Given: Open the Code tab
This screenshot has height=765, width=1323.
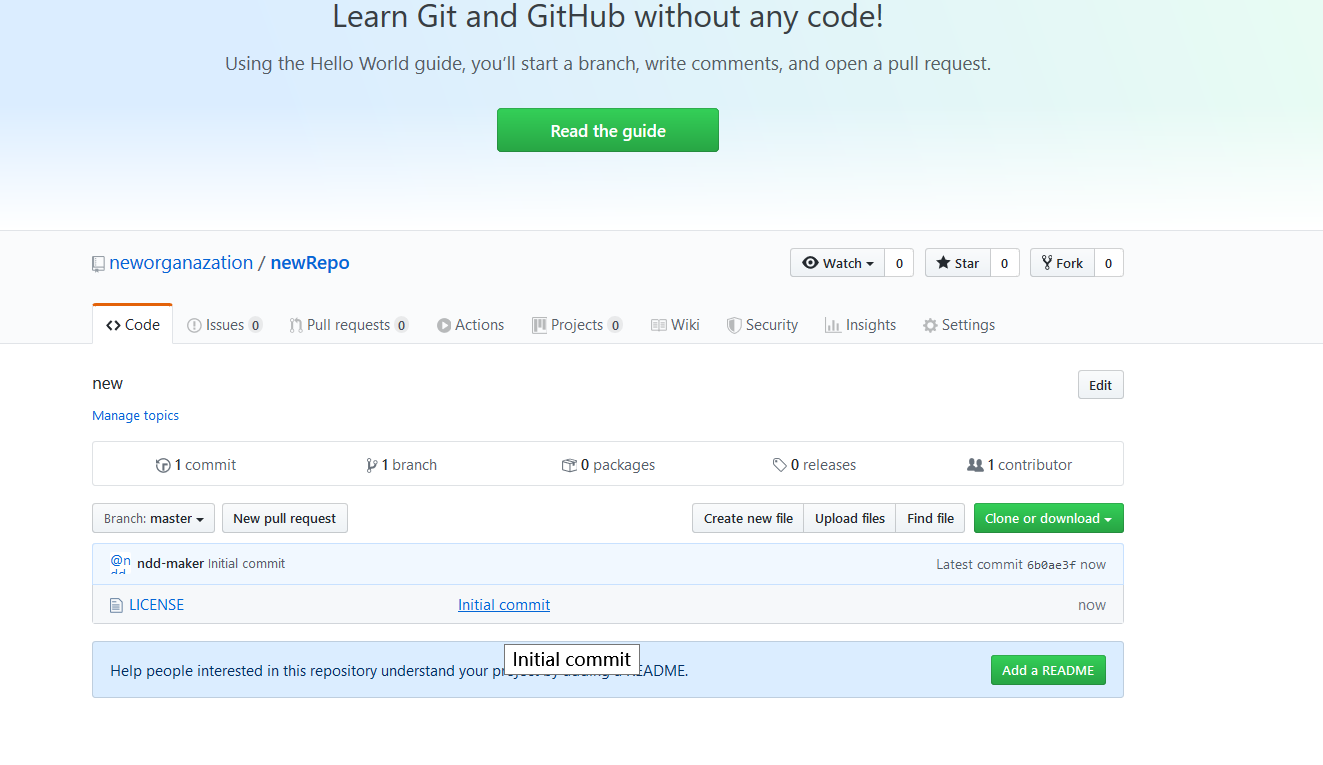Looking at the screenshot, I should [x=133, y=325].
